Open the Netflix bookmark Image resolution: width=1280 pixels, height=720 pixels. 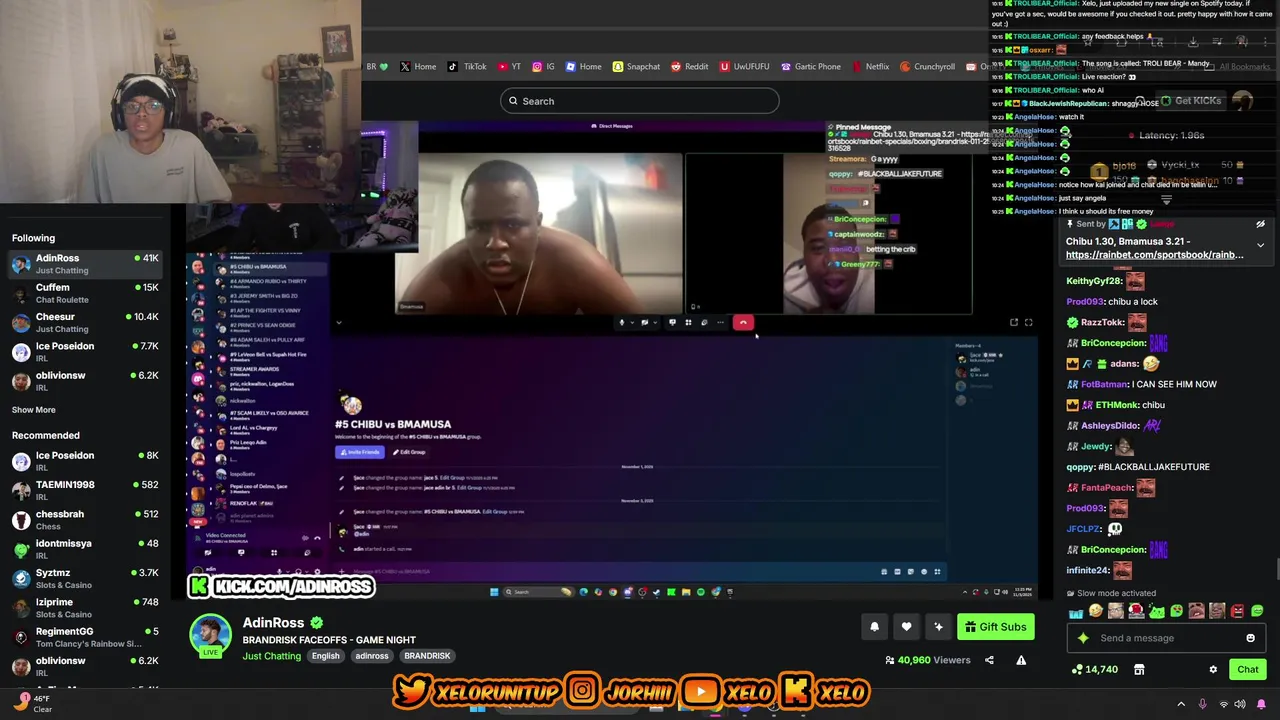tap(870, 67)
